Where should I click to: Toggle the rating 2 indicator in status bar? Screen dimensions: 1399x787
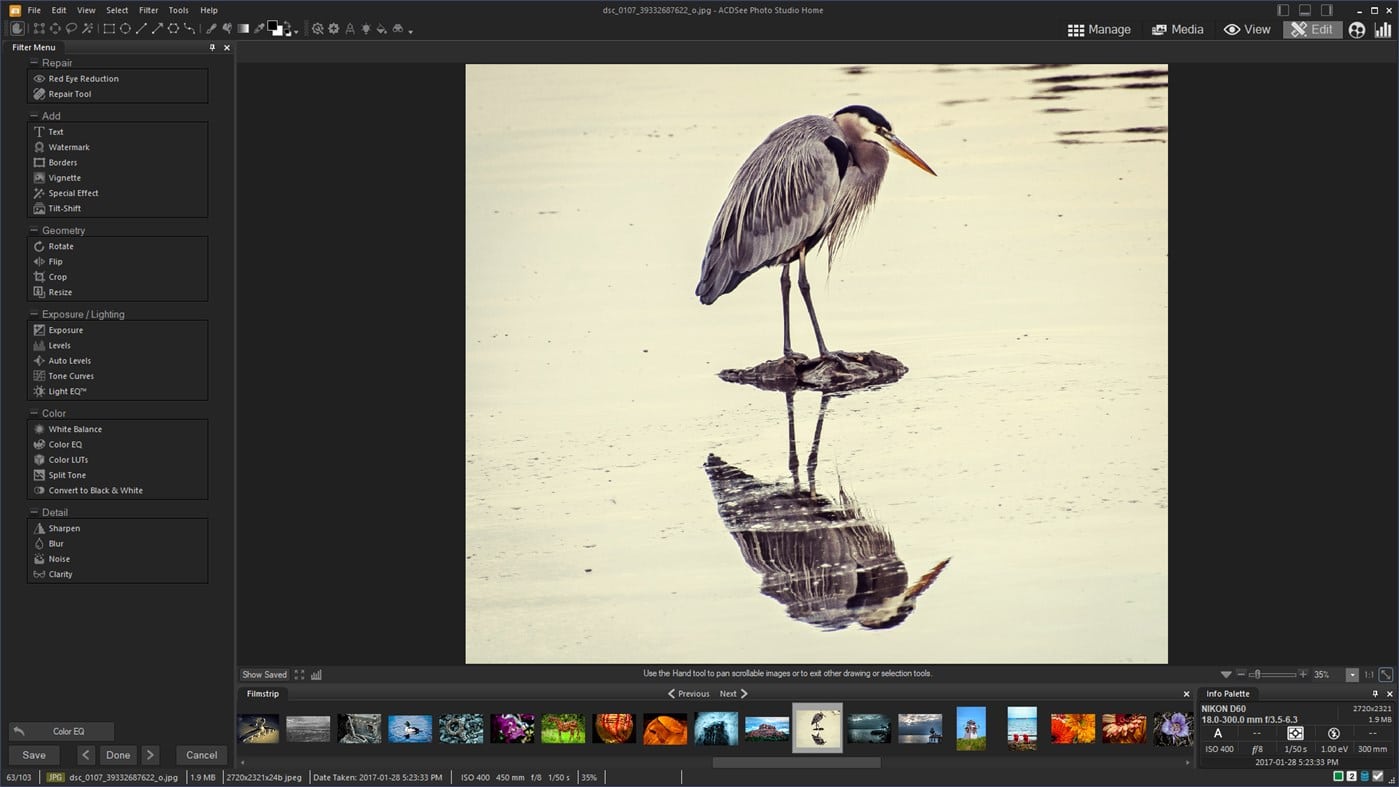tap(1351, 776)
